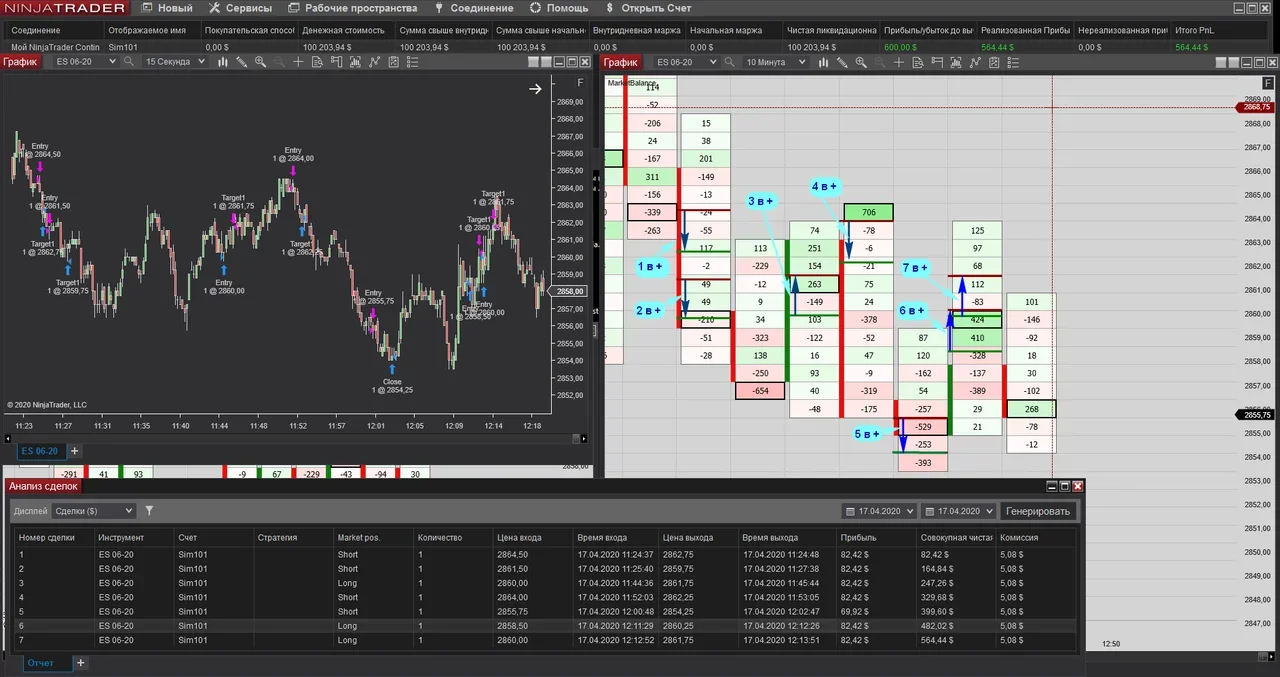Viewport: 1280px width, 677px height.
Task: Open the Соединение menu
Action: [x=473, y=8]
